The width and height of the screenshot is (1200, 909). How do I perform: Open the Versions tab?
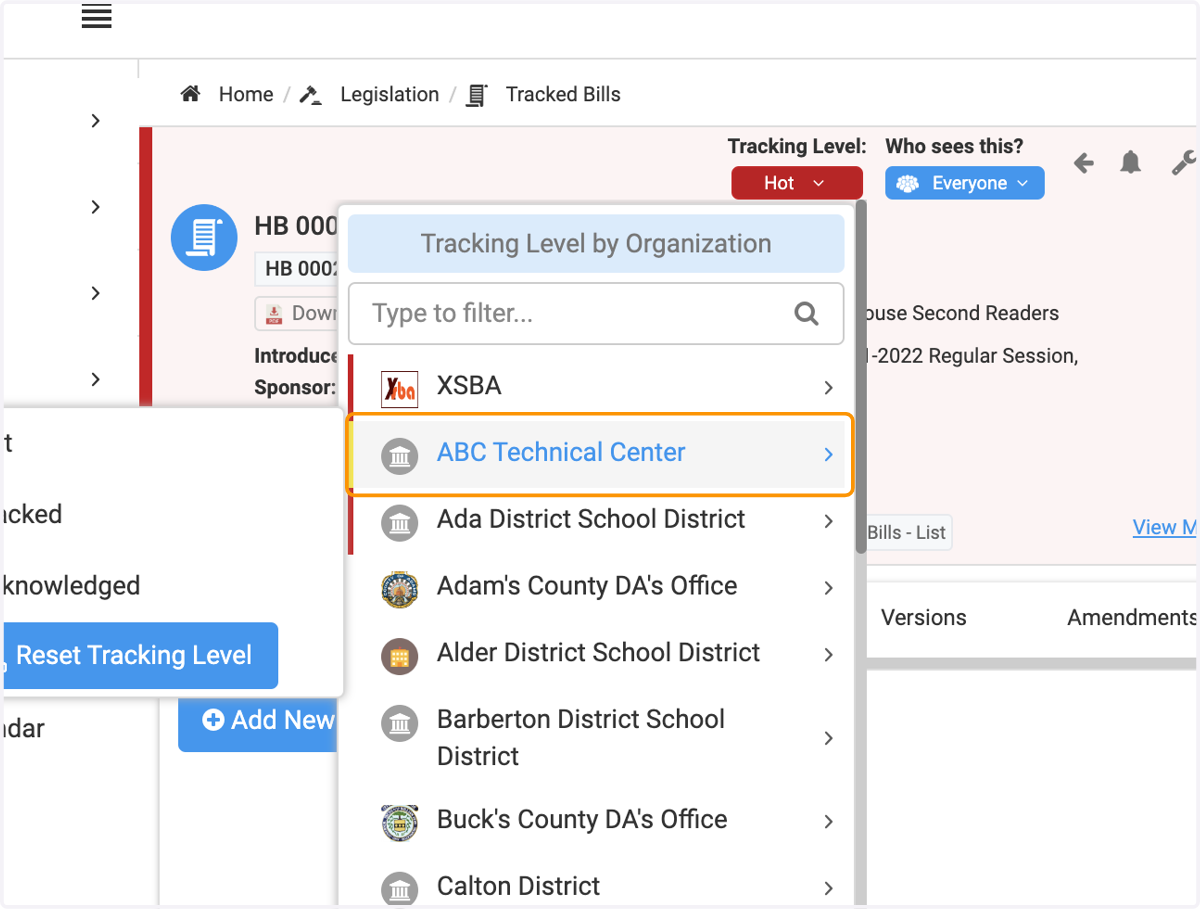pyautogui.click(x=923, y=617)
